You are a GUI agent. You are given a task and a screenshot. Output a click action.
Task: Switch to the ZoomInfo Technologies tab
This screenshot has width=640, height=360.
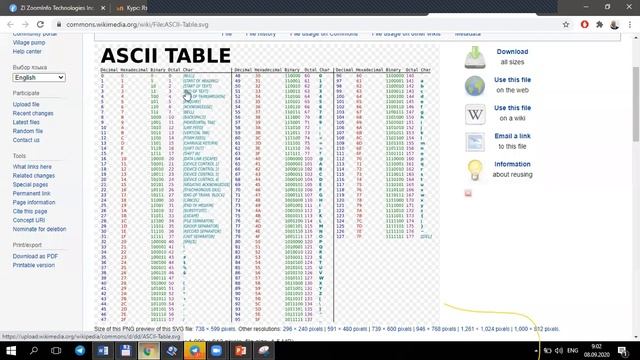[57, 8]
